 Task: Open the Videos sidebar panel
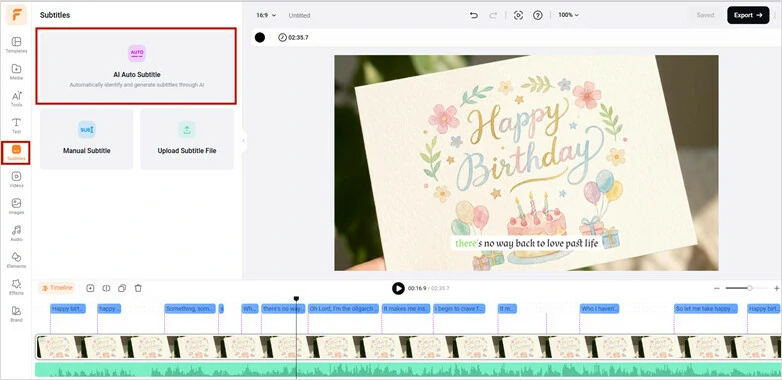tap(16, 179)
